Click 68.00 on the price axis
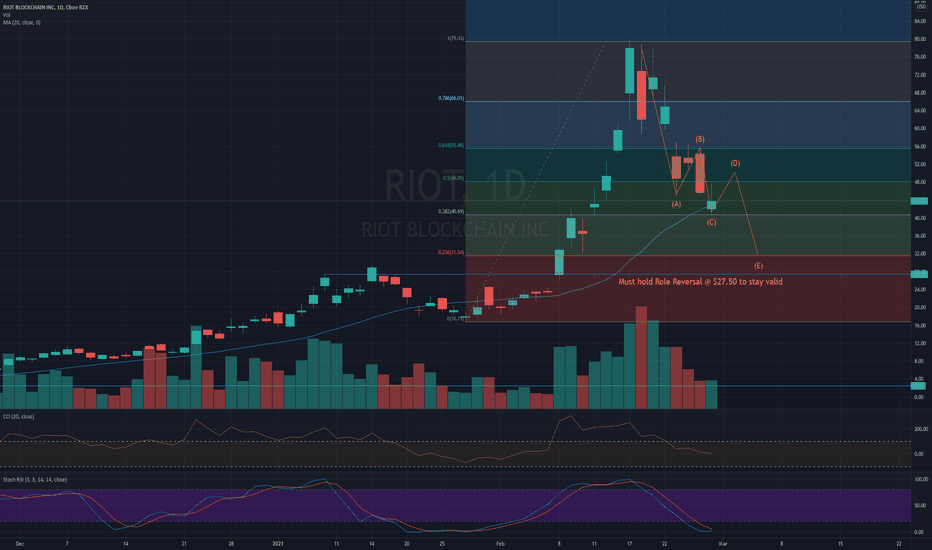This screenshot has width=932, height=550. (x=920, y=93)
